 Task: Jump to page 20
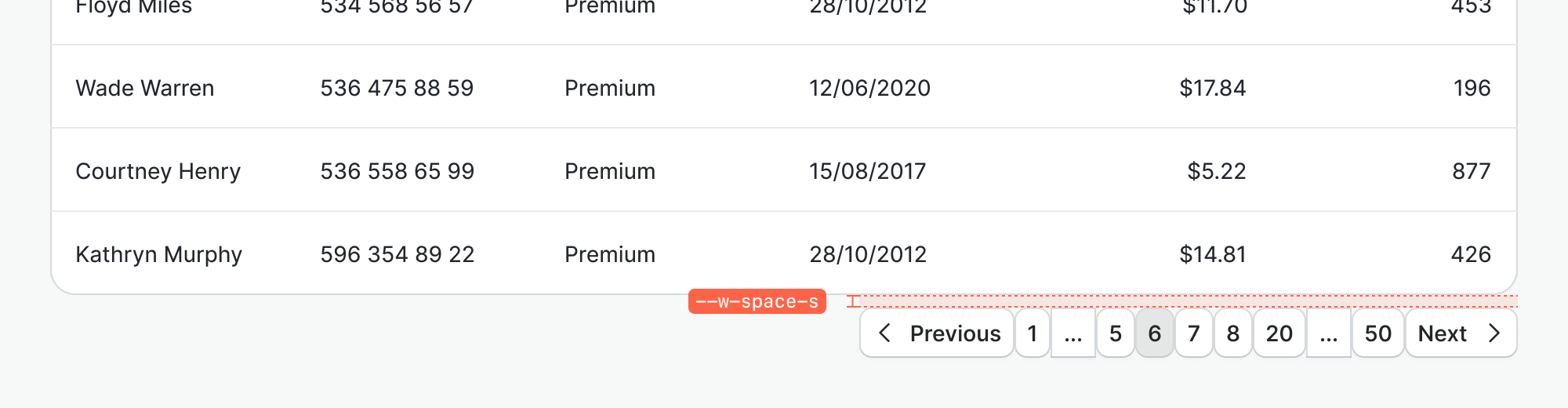[1279, 333]
